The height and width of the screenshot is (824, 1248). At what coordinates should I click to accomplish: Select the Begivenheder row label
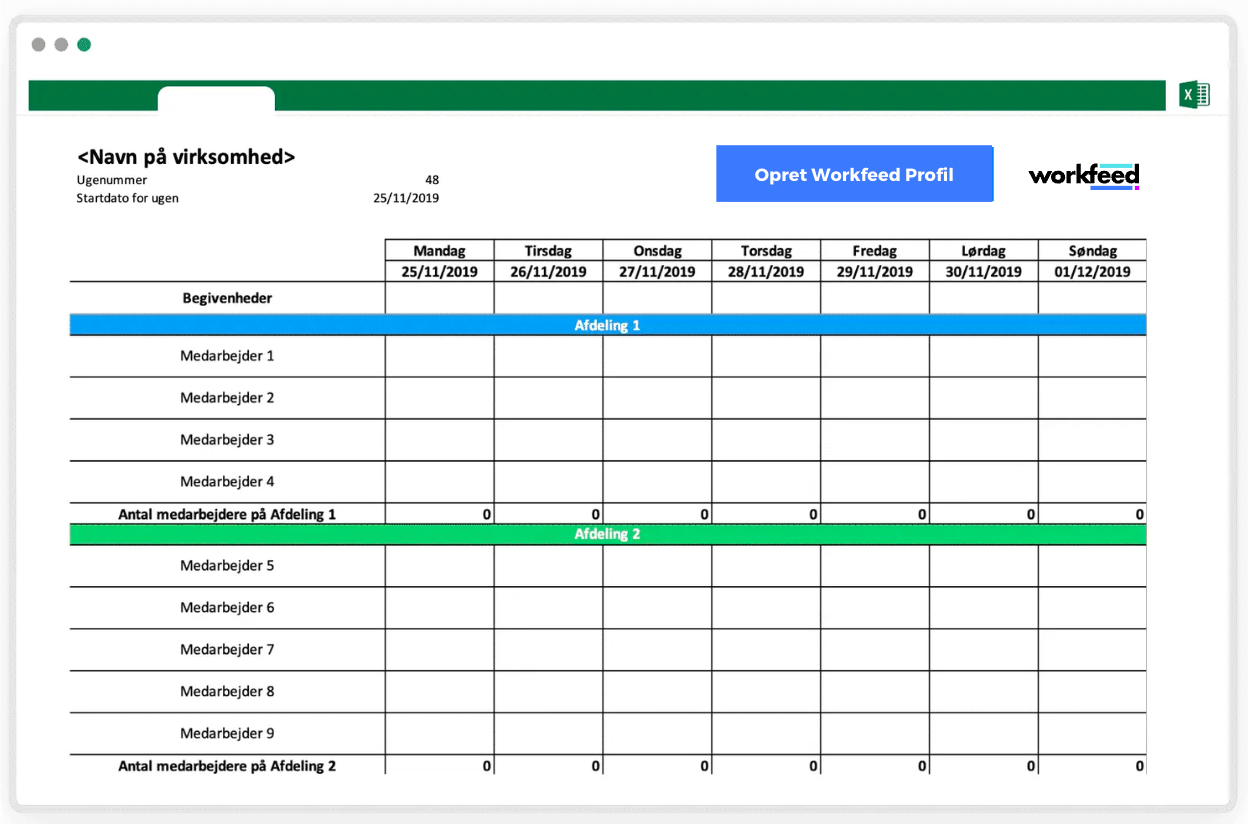pos(225,297)
